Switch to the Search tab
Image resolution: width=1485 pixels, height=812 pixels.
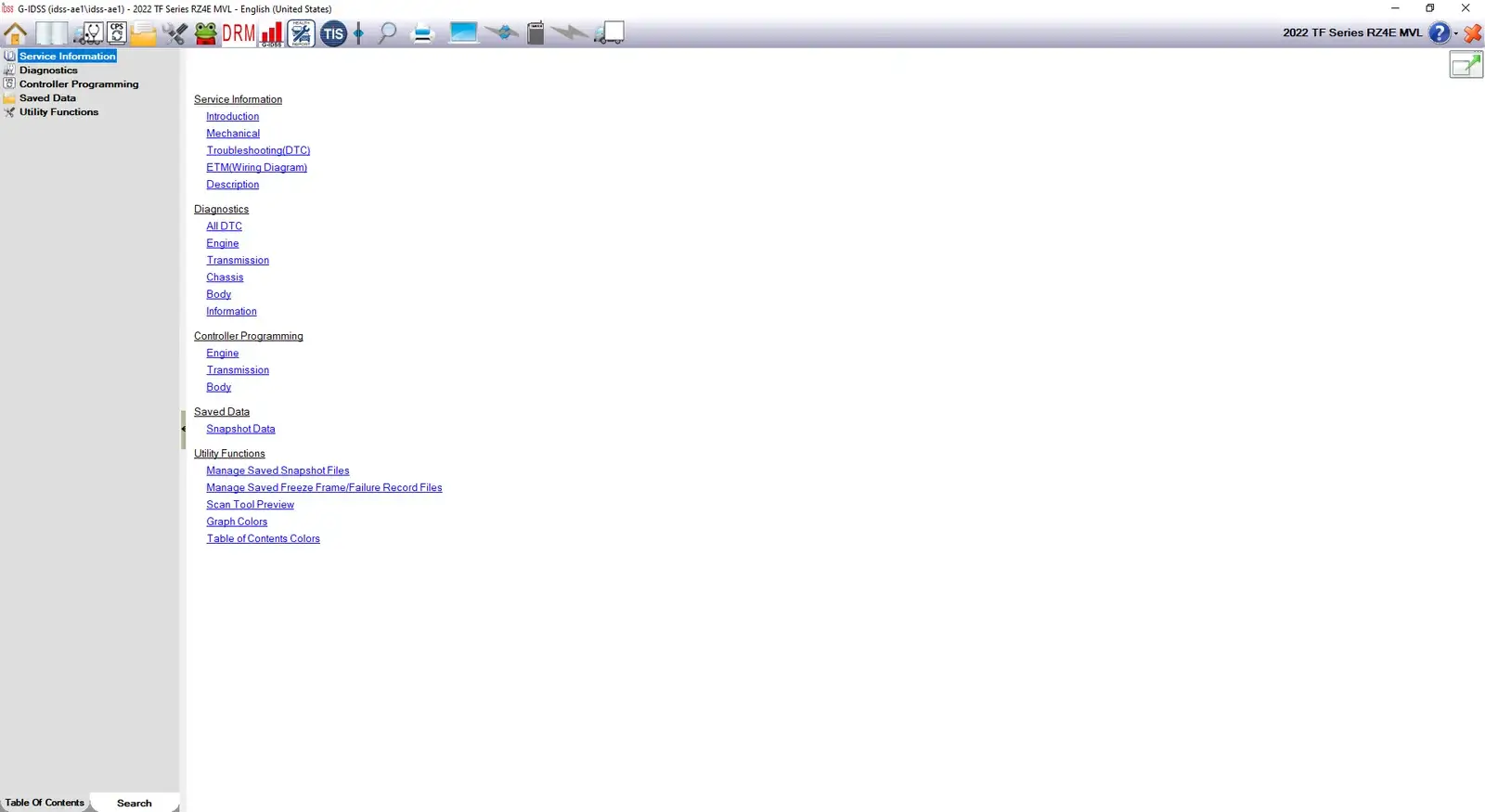134,803
